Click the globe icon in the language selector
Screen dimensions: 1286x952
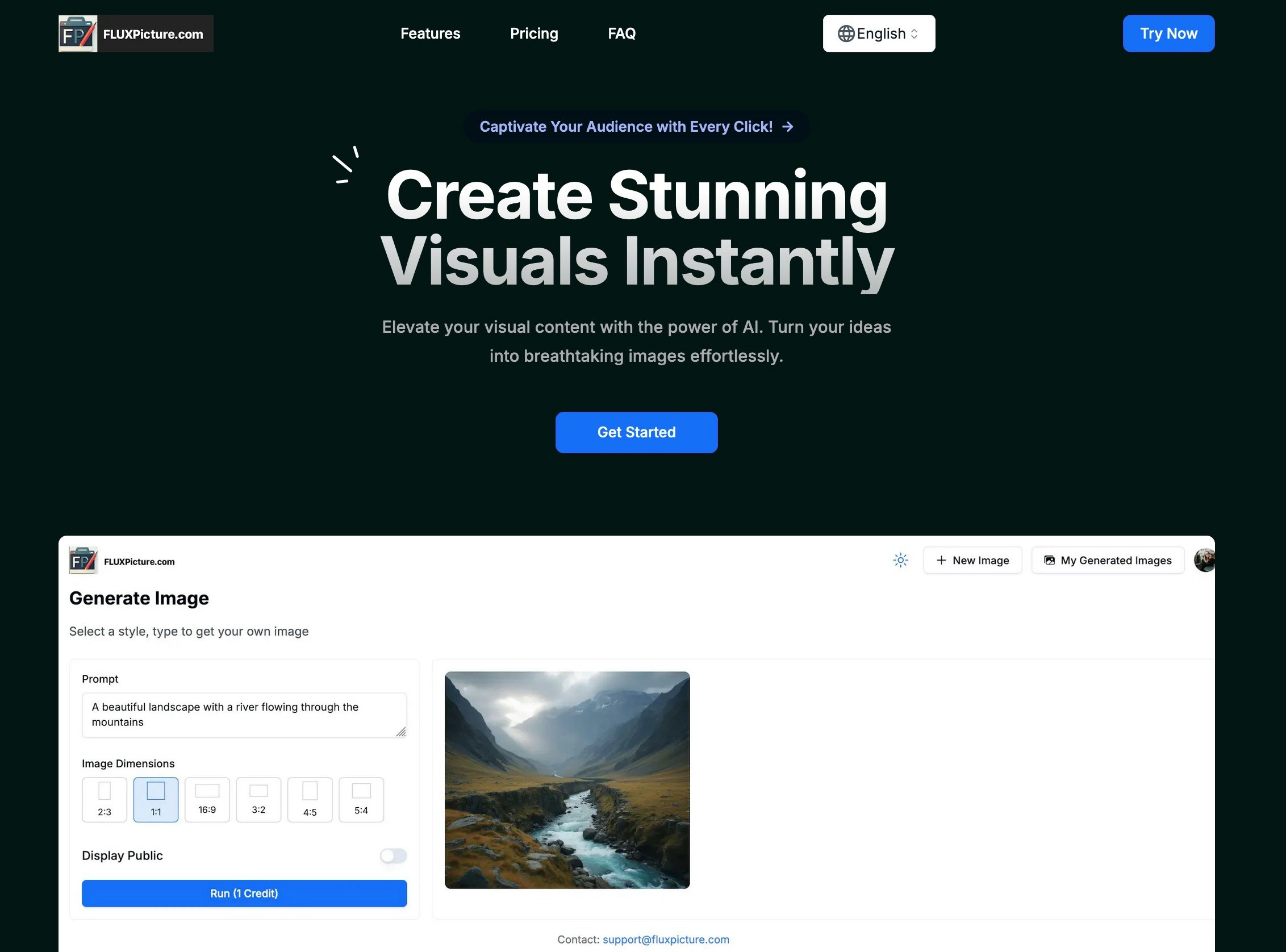(x=845, y=34)
